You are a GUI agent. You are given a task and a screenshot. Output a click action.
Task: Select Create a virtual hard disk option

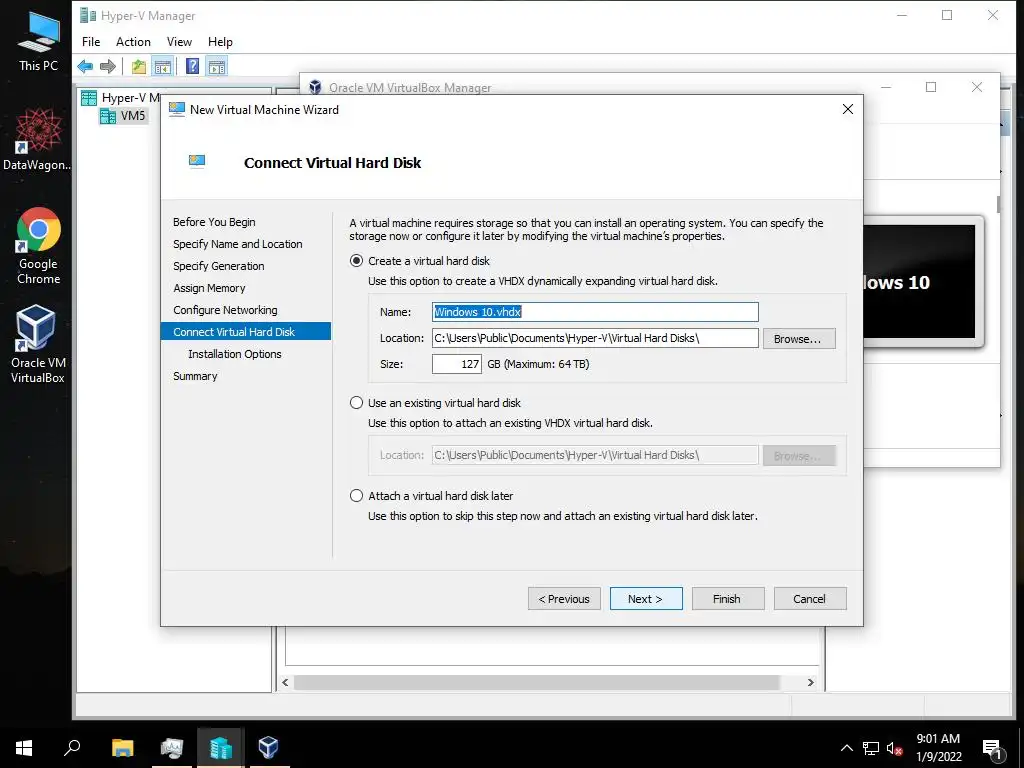[x=357, y=261]
